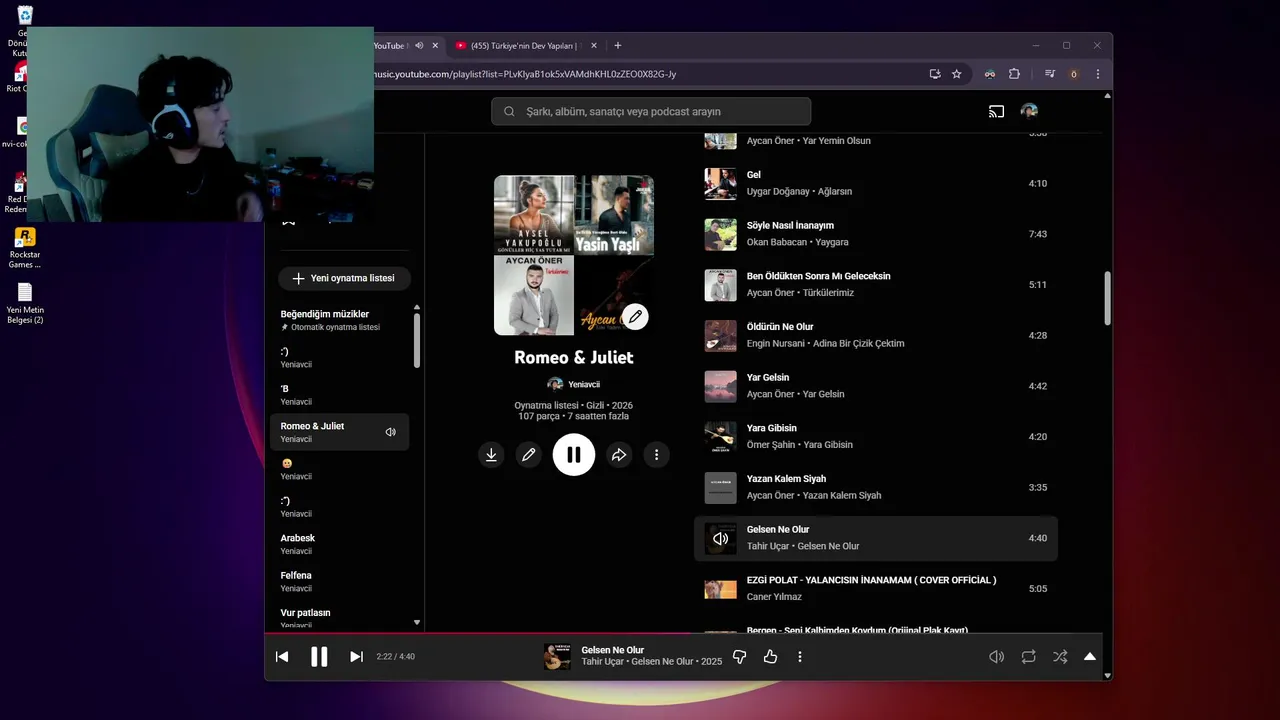The height and width of the screenshot is (720, 1280).
Task: Open Chrome extensions puzzle icon
Action: click(x=1014, y=74)
